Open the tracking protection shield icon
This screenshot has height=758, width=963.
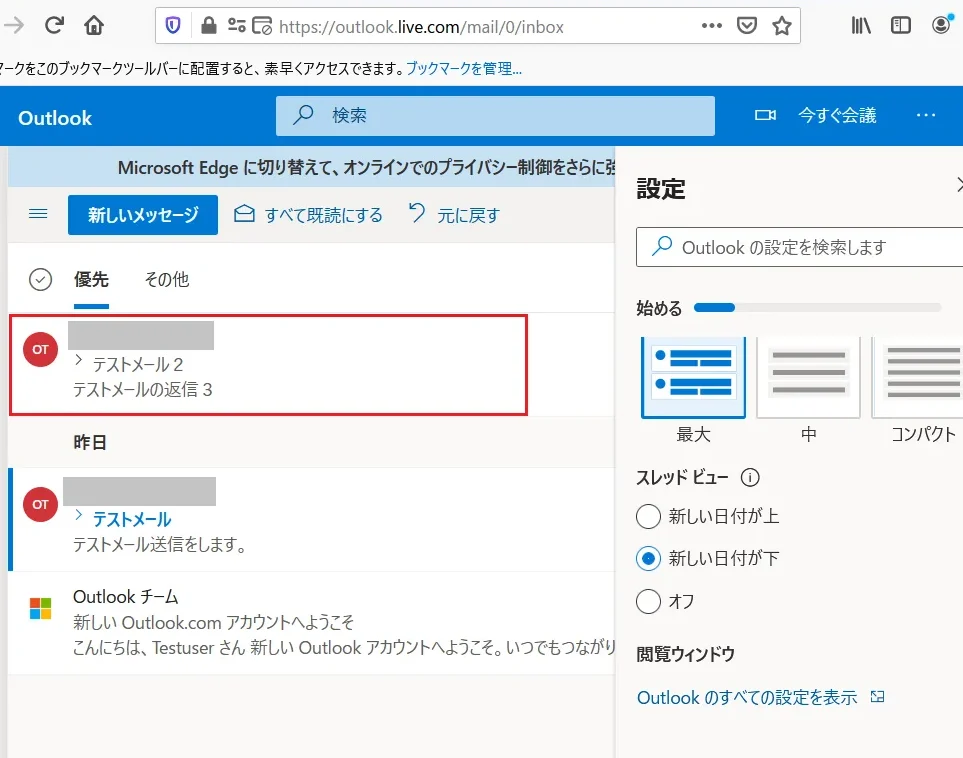(173, 25)
